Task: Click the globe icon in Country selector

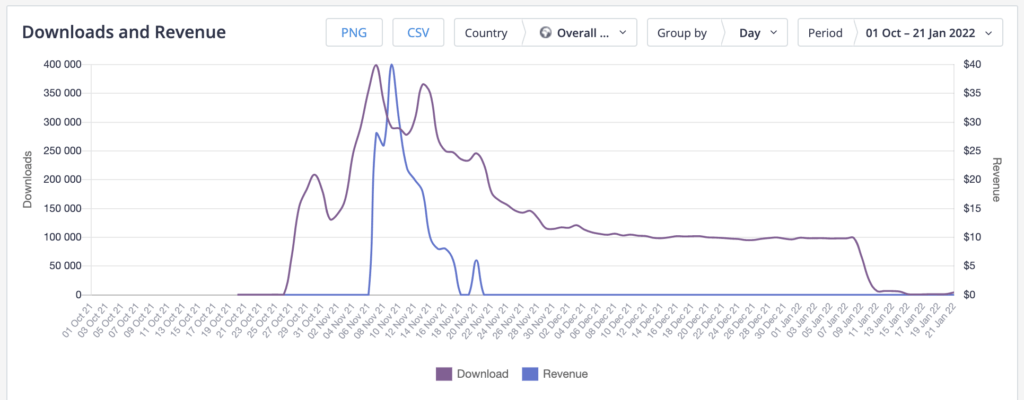Action: click(x=546, y=33)
